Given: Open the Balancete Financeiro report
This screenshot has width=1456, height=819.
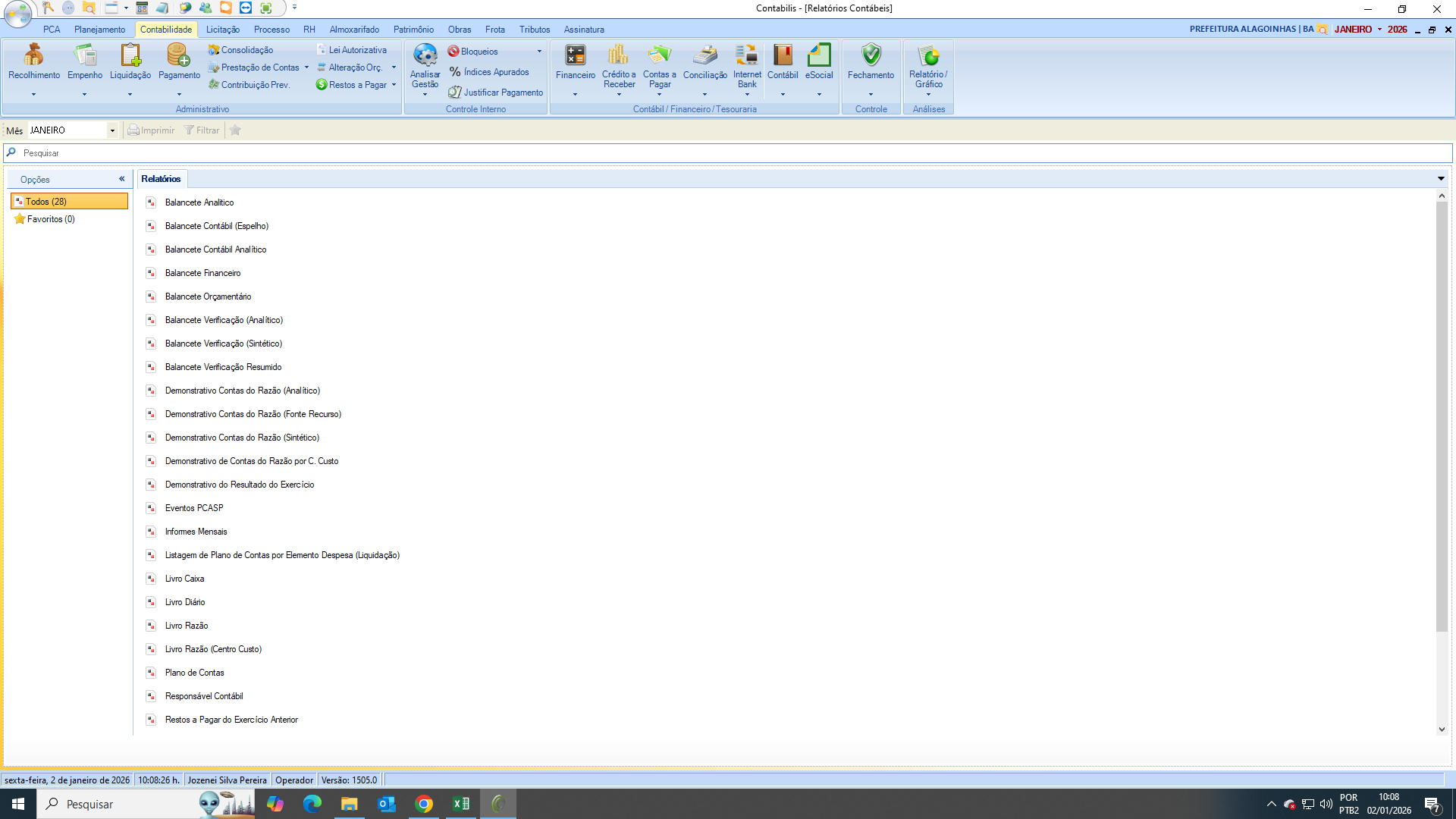Looking at the screenshot, I should click(202, 273).
